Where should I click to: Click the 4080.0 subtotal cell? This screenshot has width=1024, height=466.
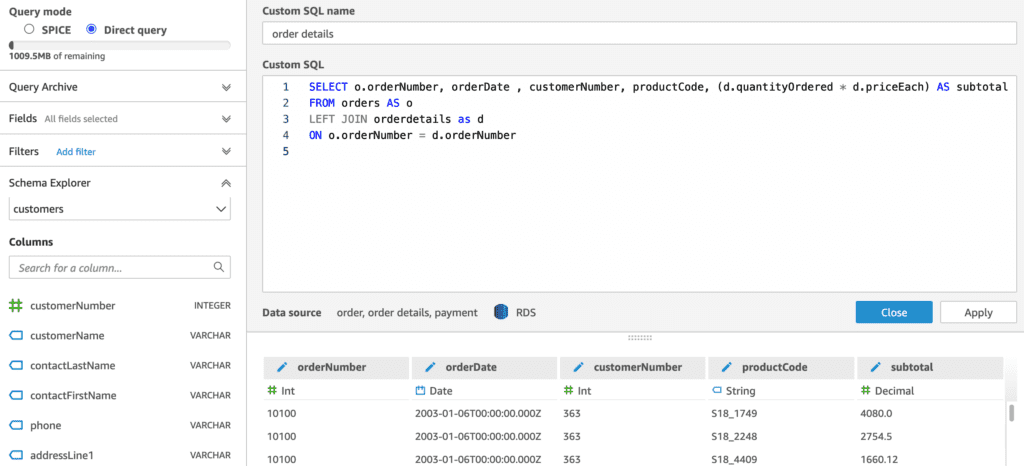(877, 413)
